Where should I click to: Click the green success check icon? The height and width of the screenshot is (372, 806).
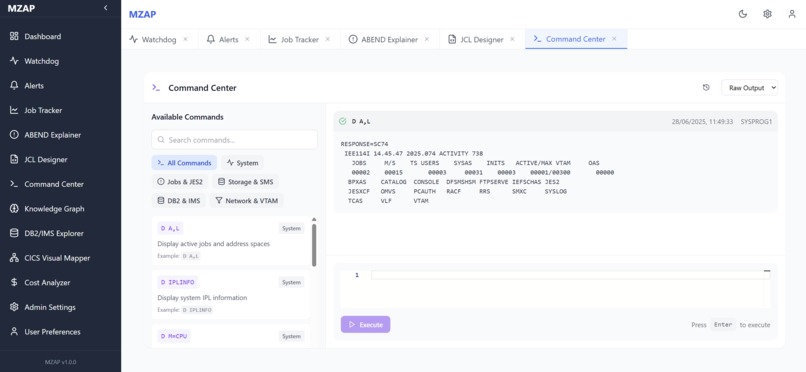click(x=343, y=122)
